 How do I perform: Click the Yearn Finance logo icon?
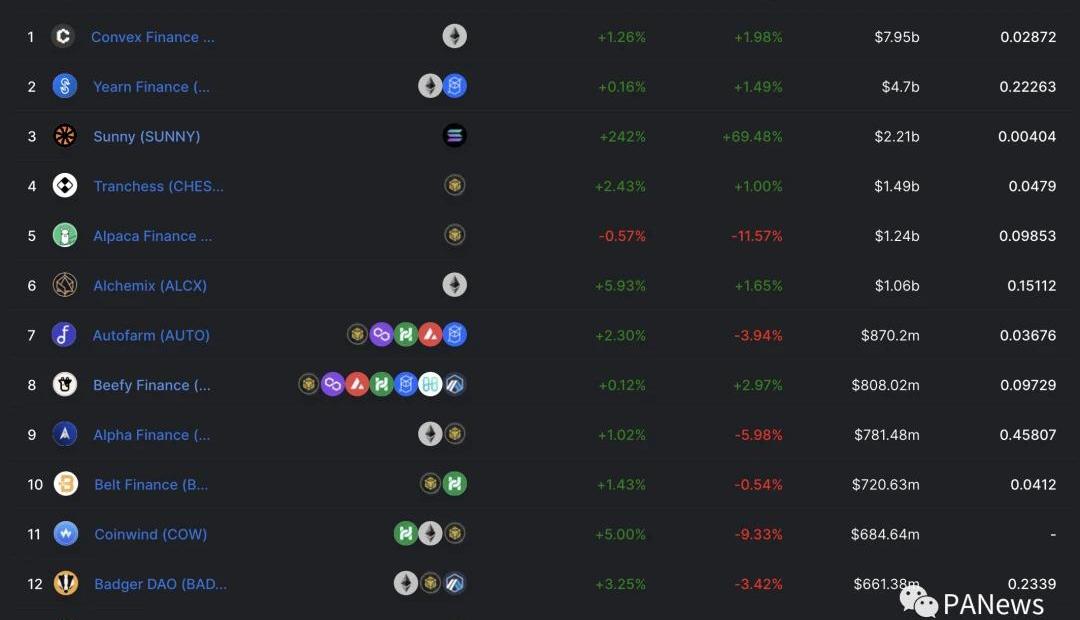coord(65,86)
